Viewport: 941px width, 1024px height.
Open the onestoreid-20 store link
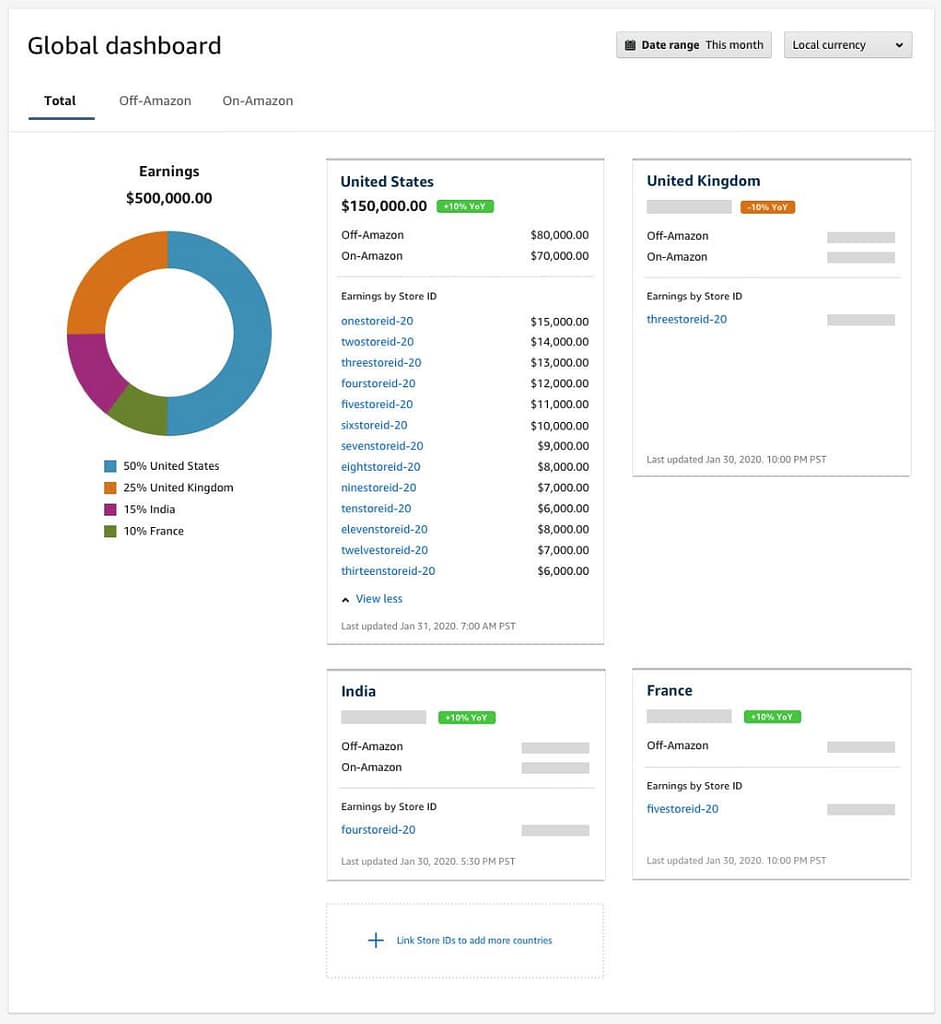[377, 321]
